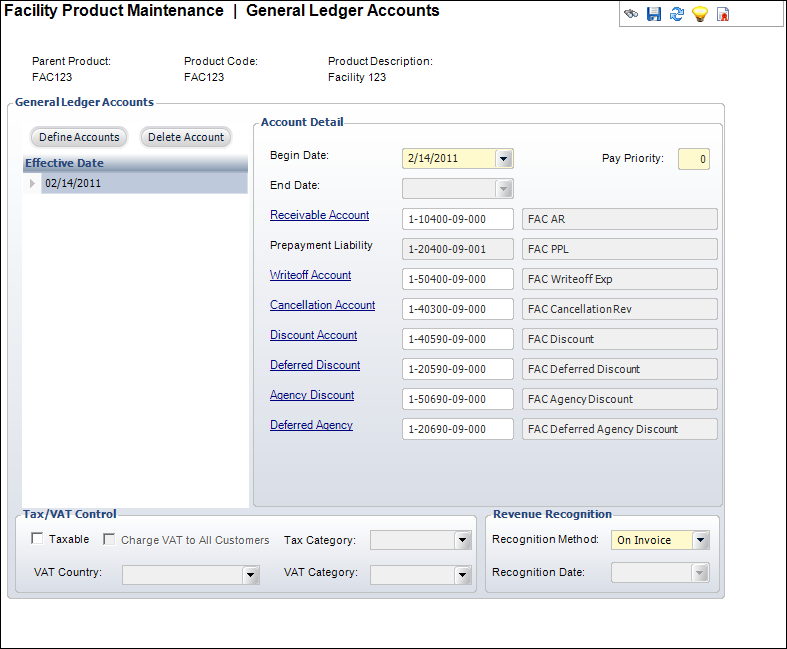Toggle Charge VAT to All Customers checkbox
Viewport: 787px width, 649px height.
pyautogui.click(x=109, y=539)
